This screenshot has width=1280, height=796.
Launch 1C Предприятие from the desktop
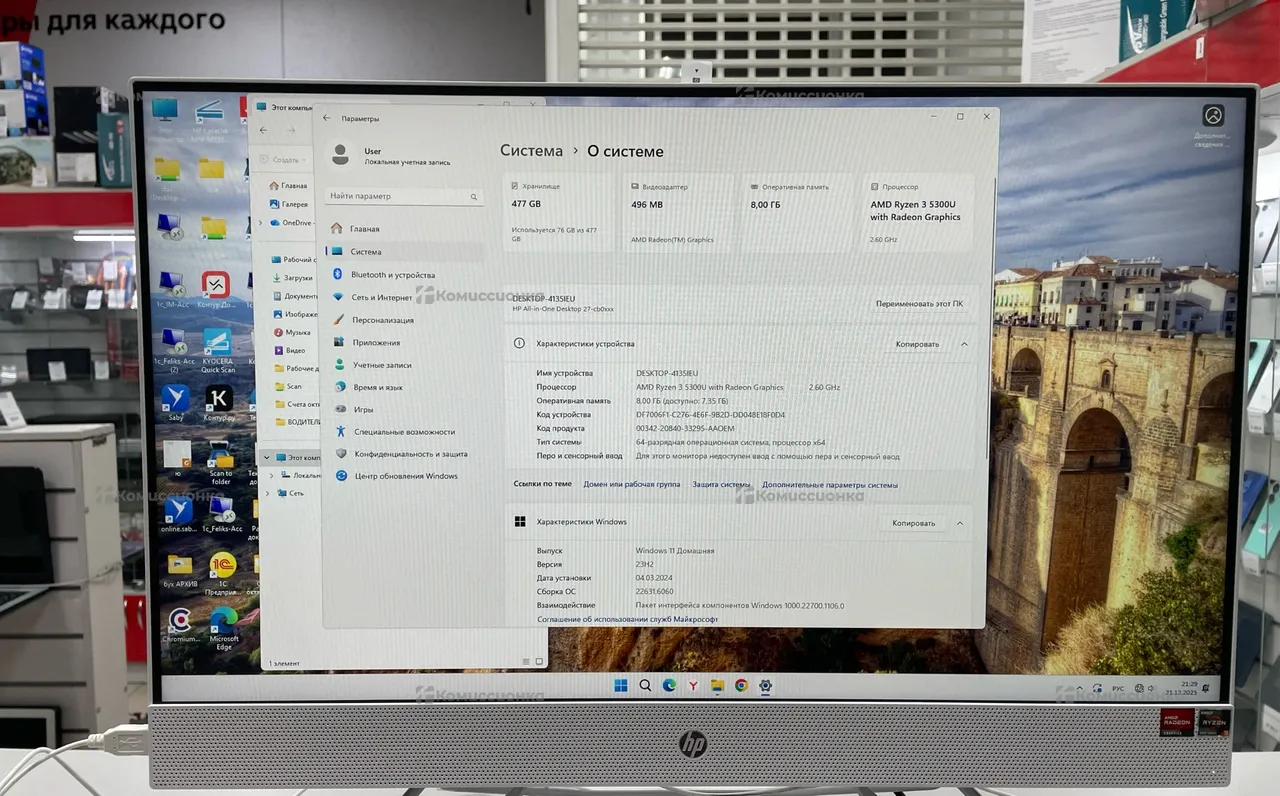point(222,566)
